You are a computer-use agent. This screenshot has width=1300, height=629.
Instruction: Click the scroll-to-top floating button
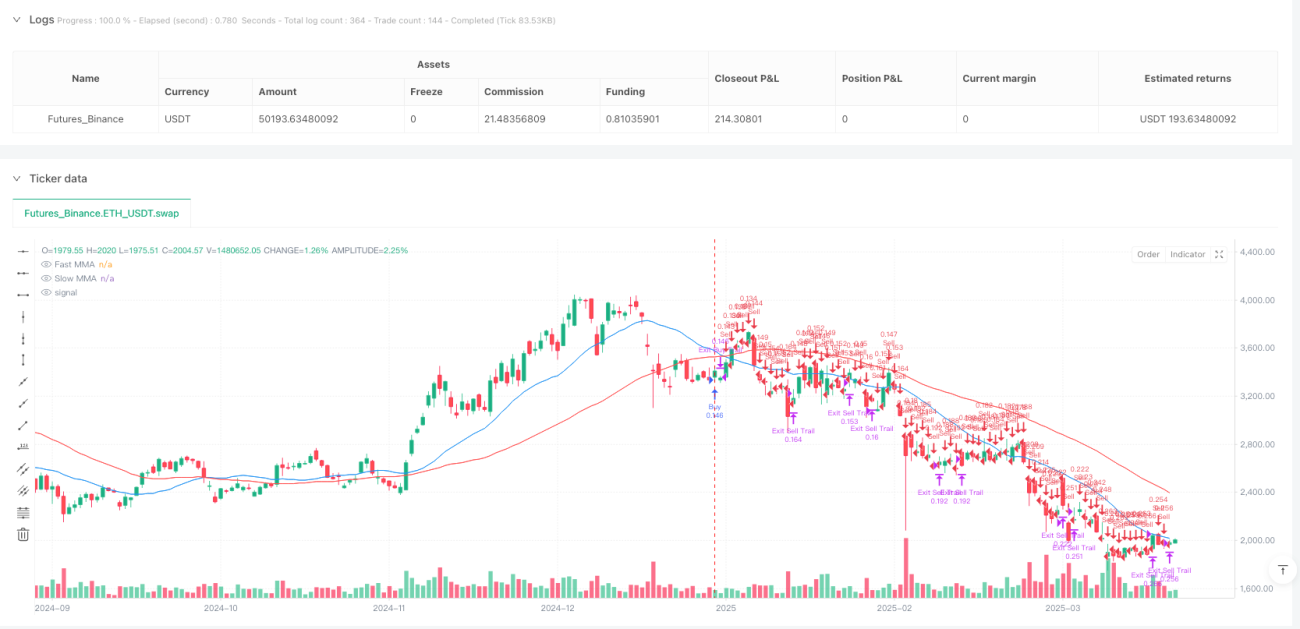click(1282, 569)
